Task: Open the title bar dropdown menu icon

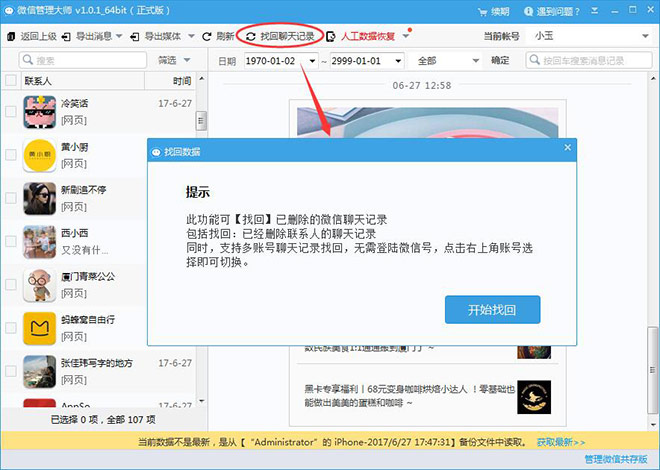Action: click(594, 11)
